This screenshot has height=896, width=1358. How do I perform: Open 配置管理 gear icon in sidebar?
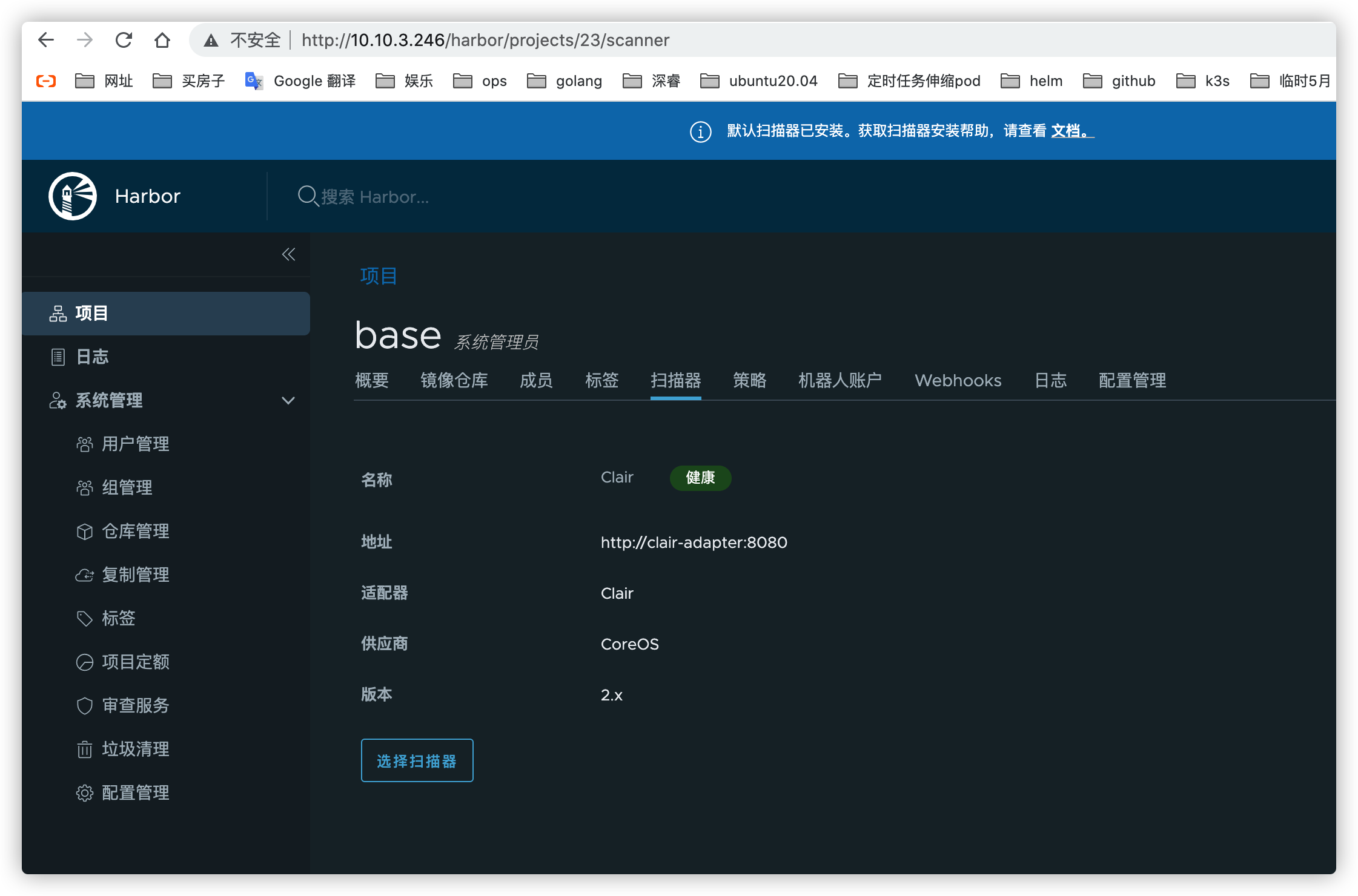[85, 793]
